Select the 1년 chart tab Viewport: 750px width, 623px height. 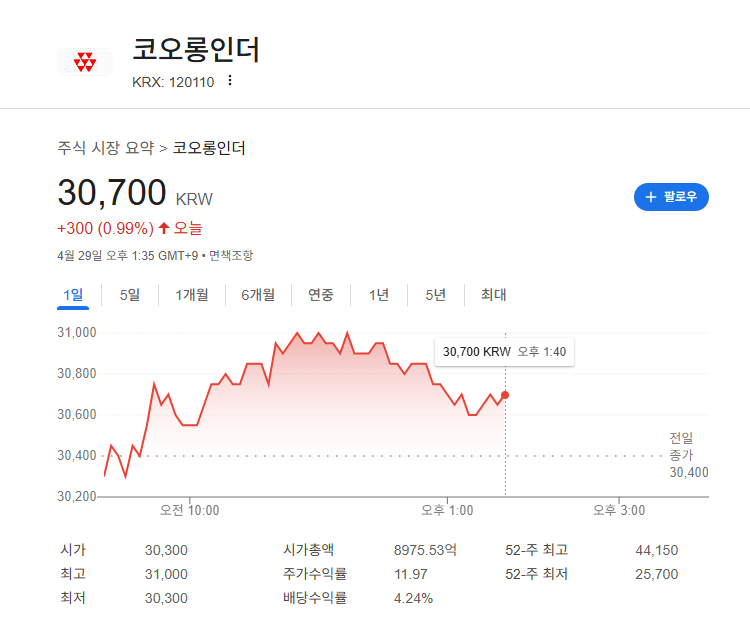tap(379, 295)
